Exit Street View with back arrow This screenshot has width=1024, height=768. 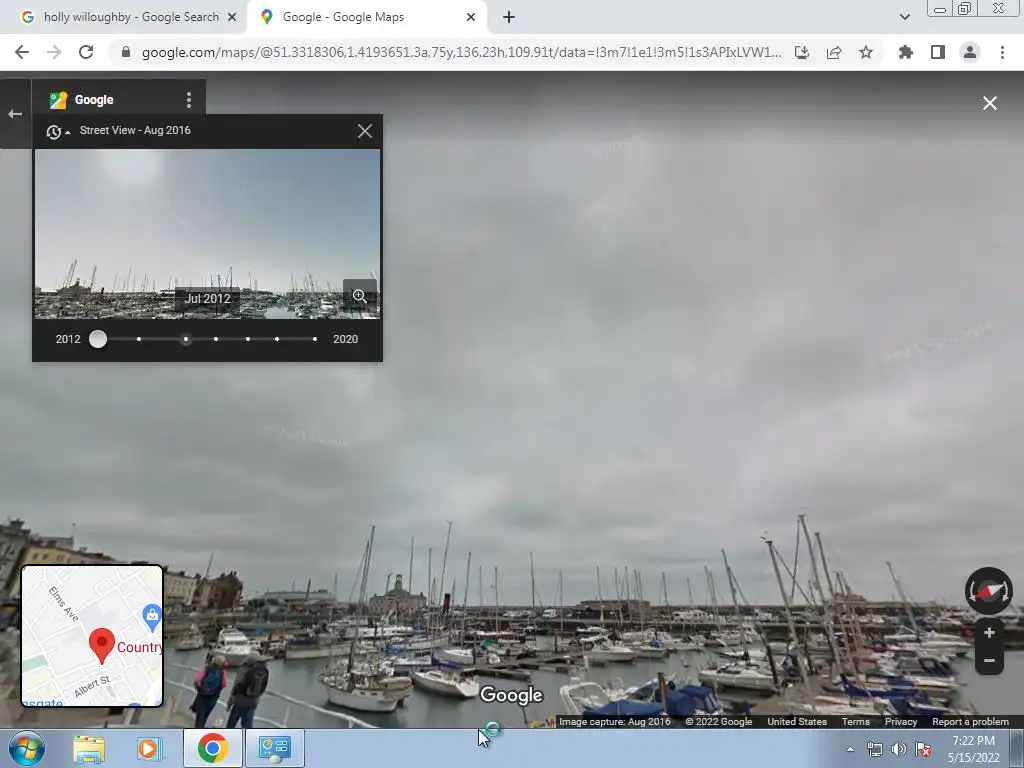pos(15,114)
